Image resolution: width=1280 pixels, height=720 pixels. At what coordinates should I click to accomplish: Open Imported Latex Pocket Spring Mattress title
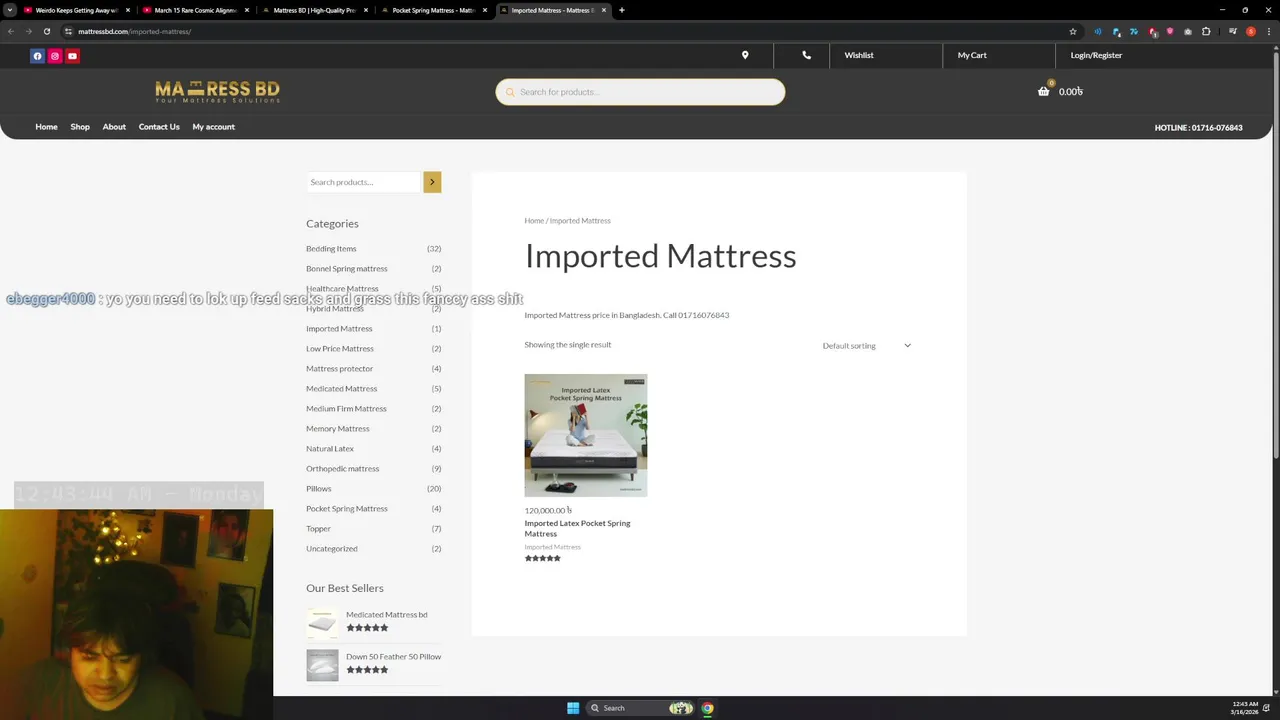click(x=577, y=528)
